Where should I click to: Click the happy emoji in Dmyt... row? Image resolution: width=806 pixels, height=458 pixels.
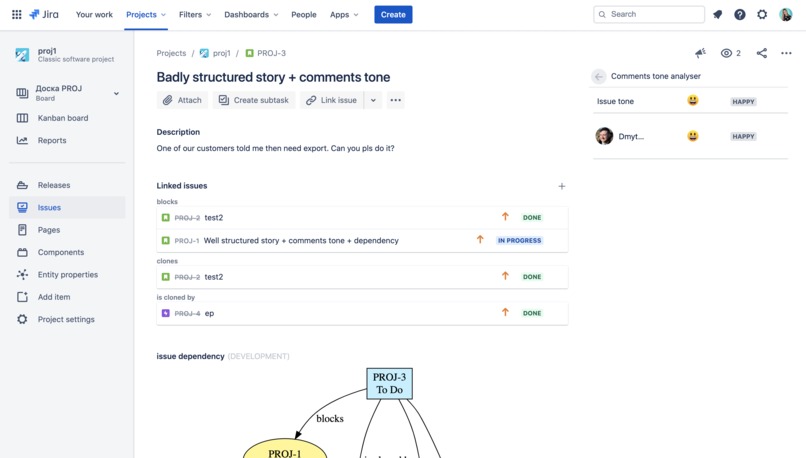point(693,136)
